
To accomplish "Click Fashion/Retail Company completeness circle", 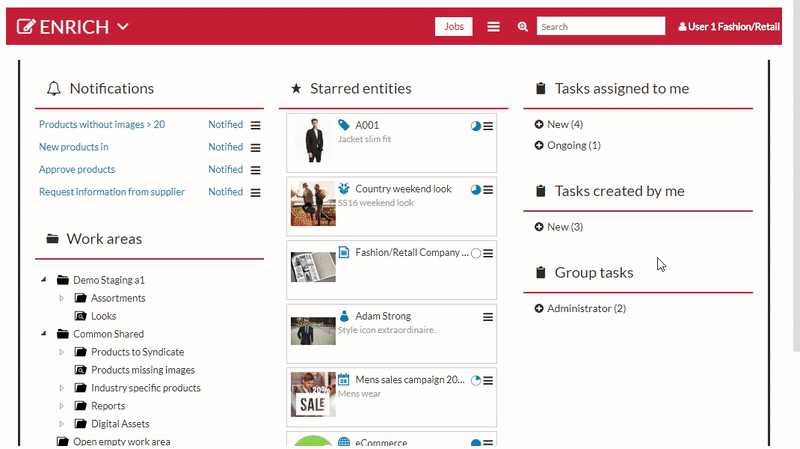I will tap(476, 253).
